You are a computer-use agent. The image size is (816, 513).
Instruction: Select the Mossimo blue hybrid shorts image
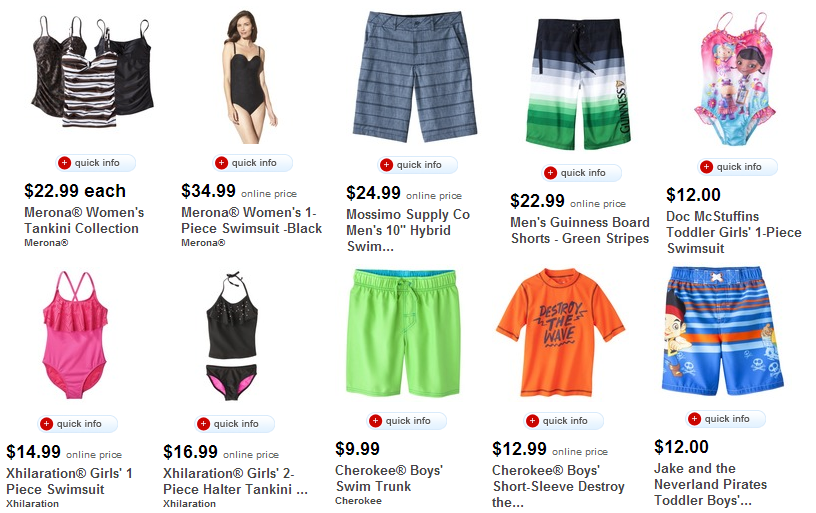tap(414, 77)
